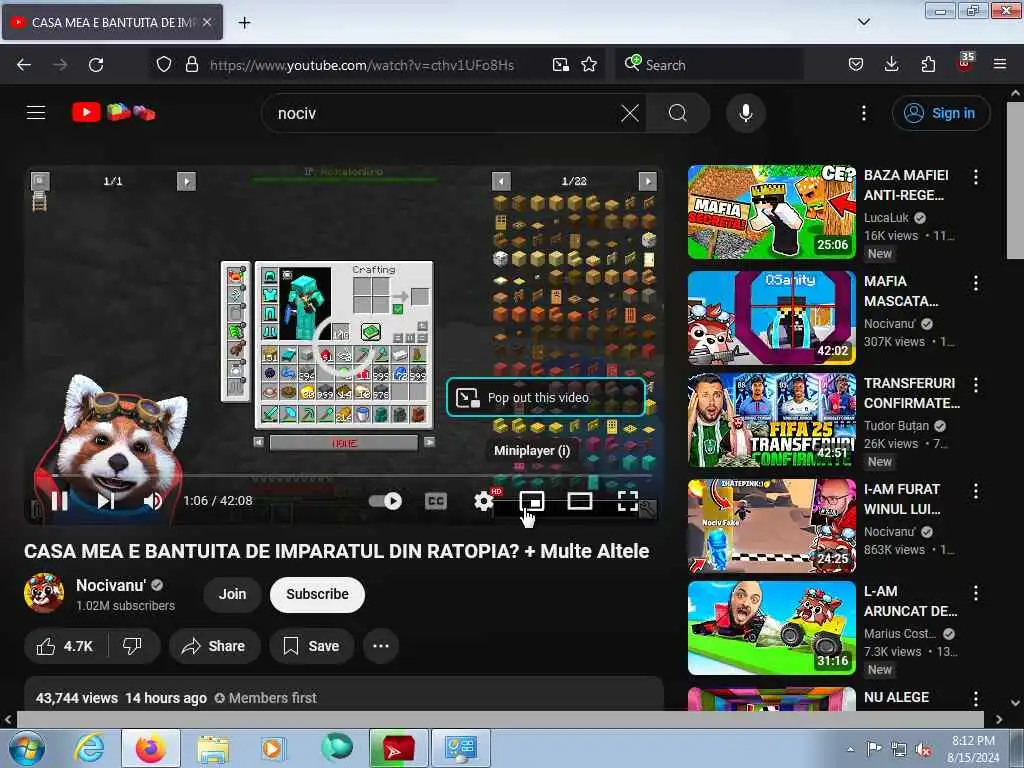Go back in browser history

pos(24,65)
